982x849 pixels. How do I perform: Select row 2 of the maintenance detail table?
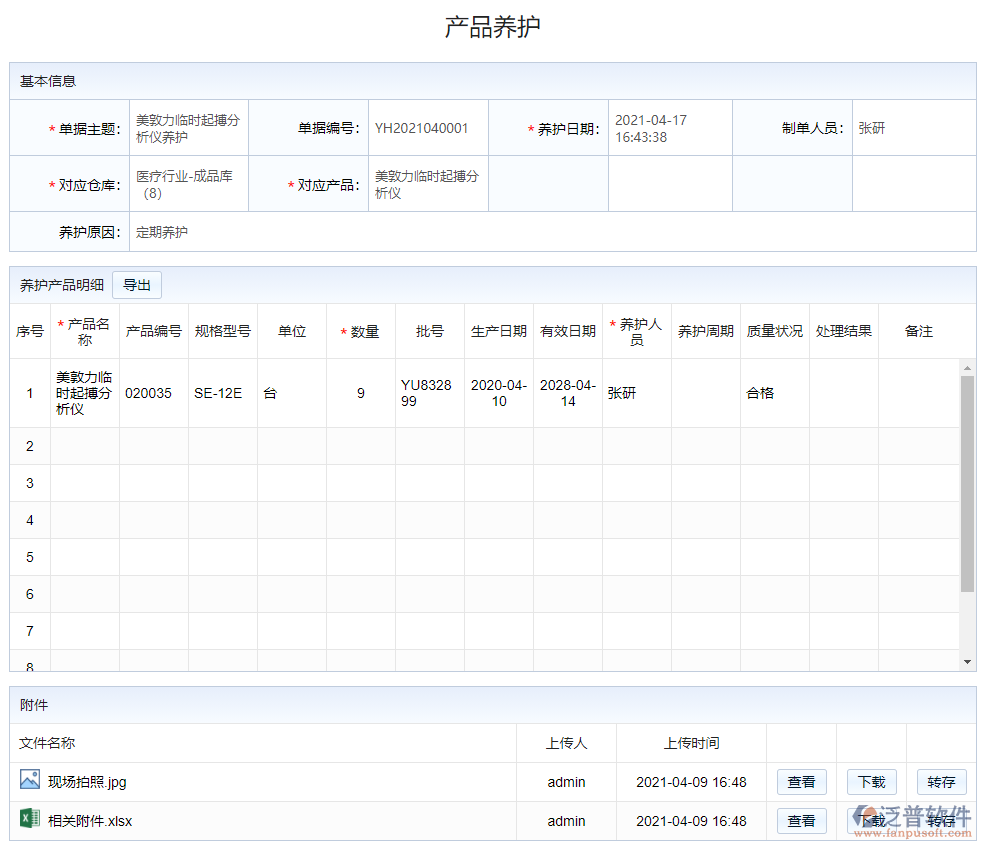point(400,446)
